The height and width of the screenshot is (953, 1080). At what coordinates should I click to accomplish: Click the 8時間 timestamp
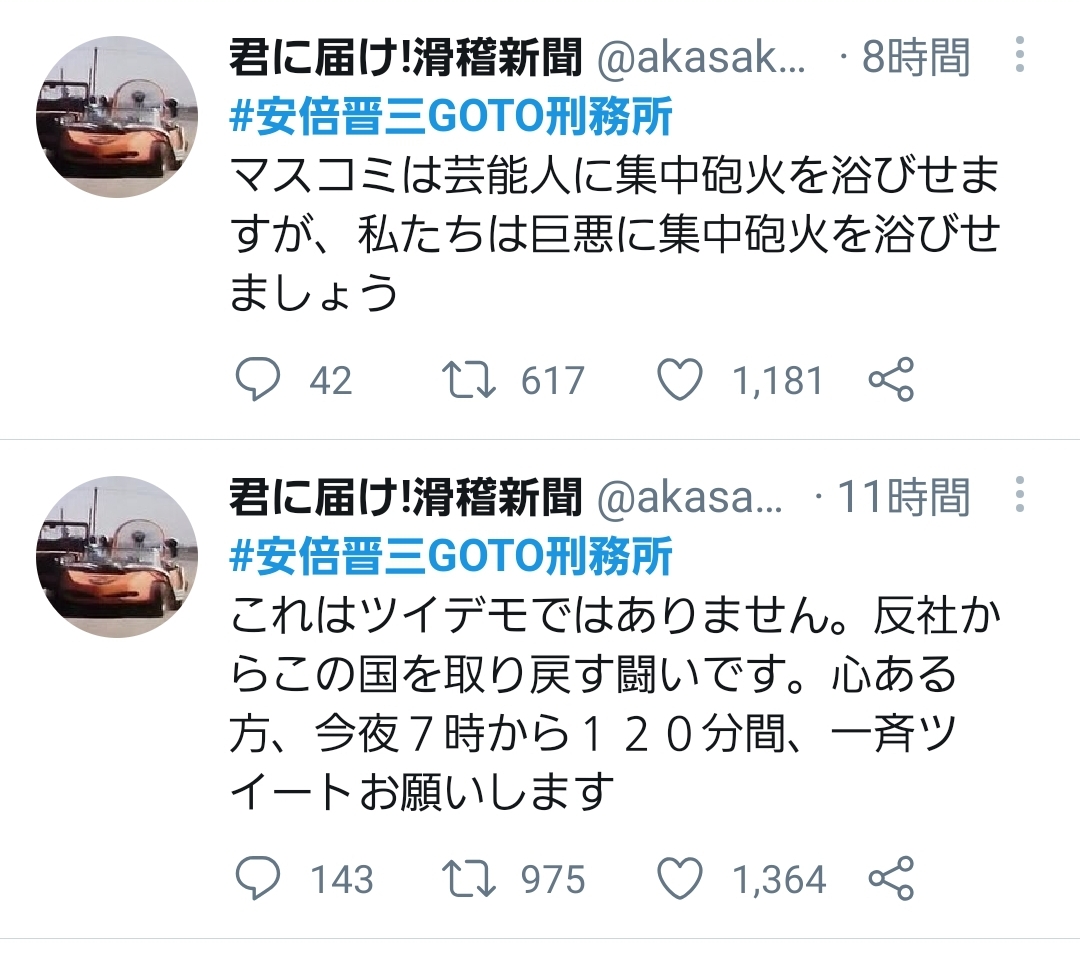917,60
